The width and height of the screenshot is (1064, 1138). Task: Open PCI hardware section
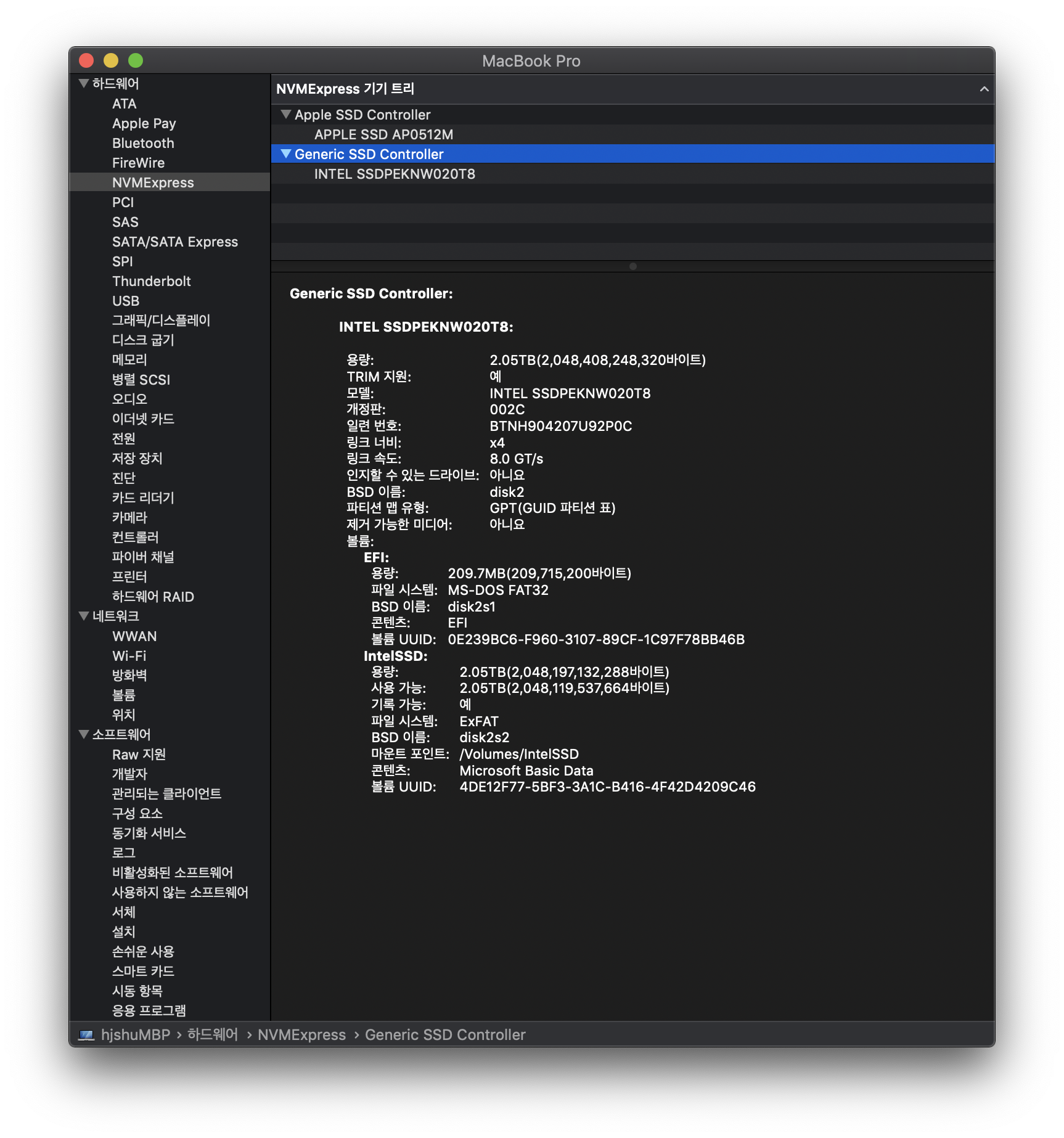click(x=123, y=202)
